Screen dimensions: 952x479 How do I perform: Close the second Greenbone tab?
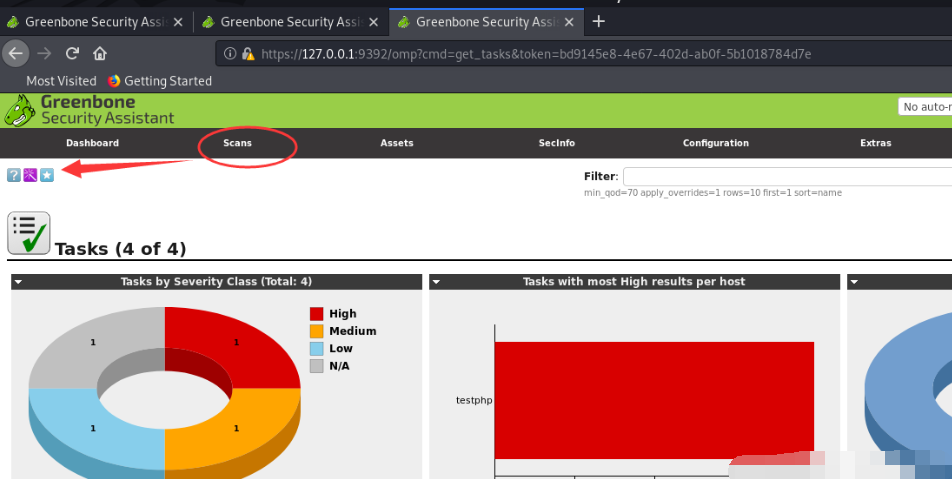[x=373, y=22]
